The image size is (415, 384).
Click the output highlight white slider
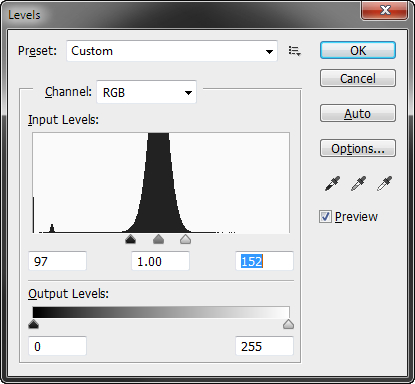tap(288, 324)
